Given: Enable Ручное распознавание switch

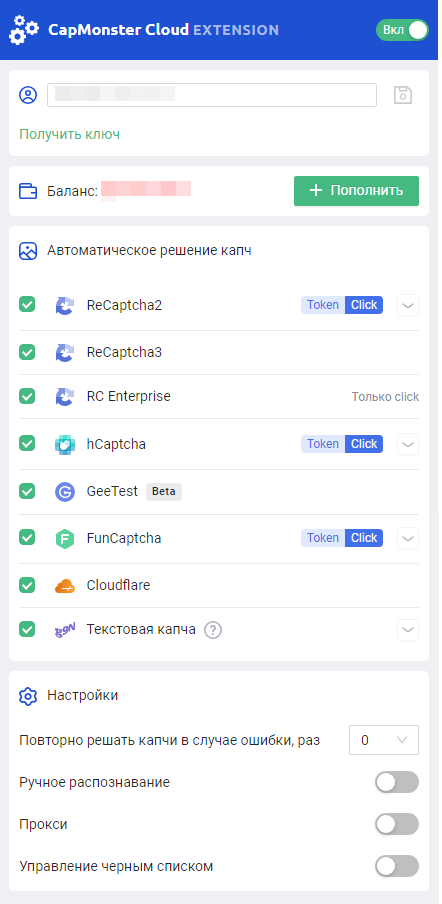Looking at the screenshot, I should pyautogui.click(x=396, y=782).
